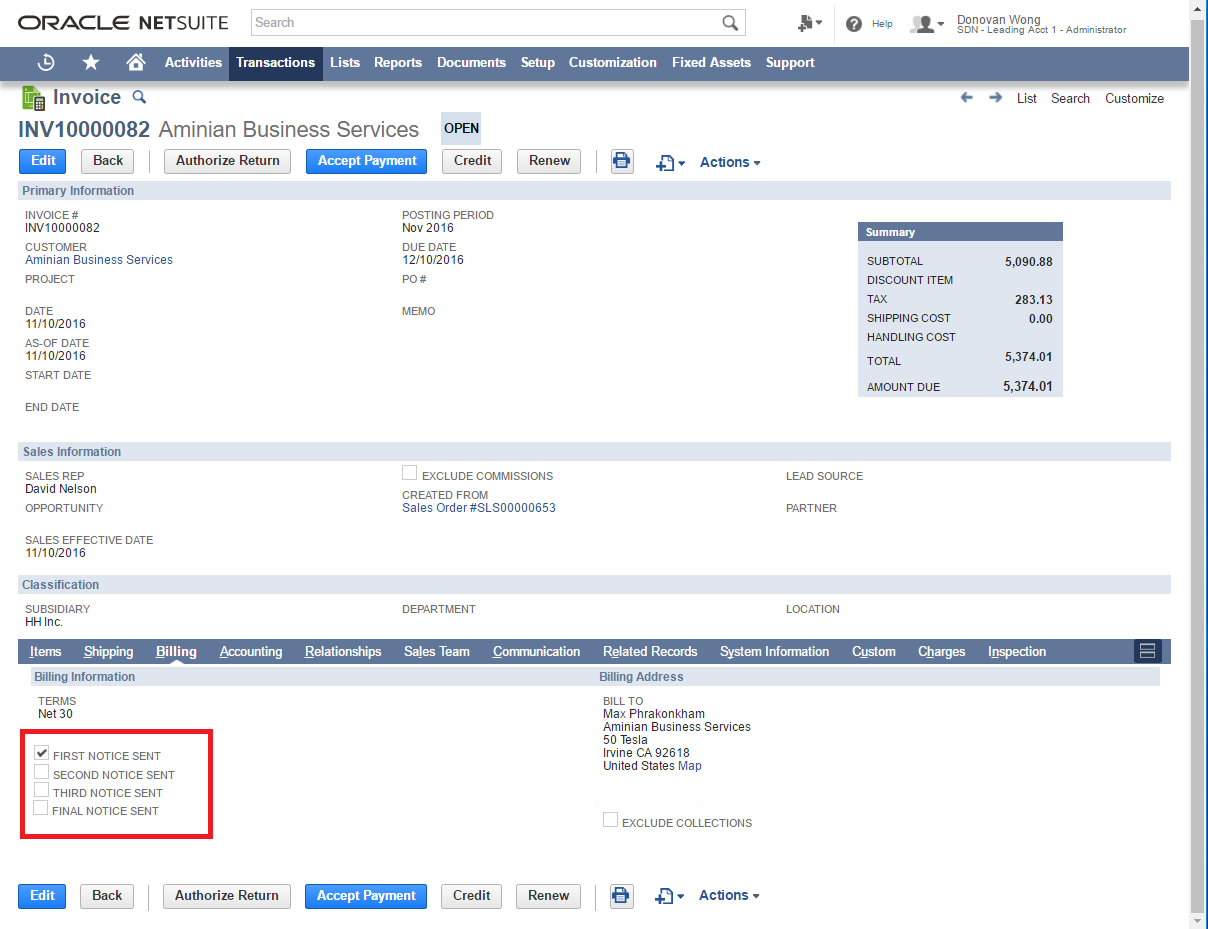Image resolution: width=1208 pixels, height=929 pixels.
Task: Open Sales Order #SLS00000653 link
Action: pos(479,508)
